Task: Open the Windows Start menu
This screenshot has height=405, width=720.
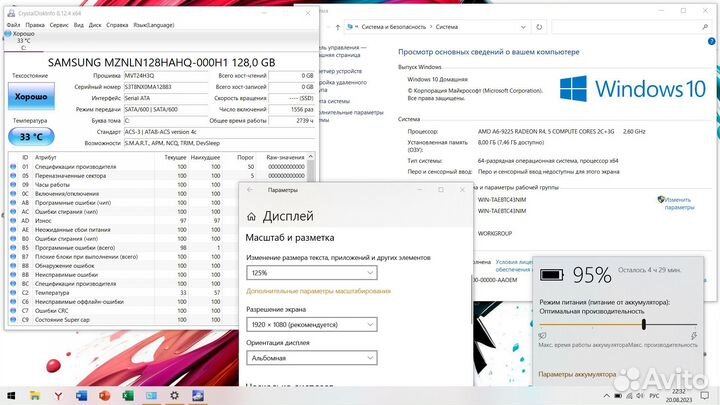Action: 11,395
